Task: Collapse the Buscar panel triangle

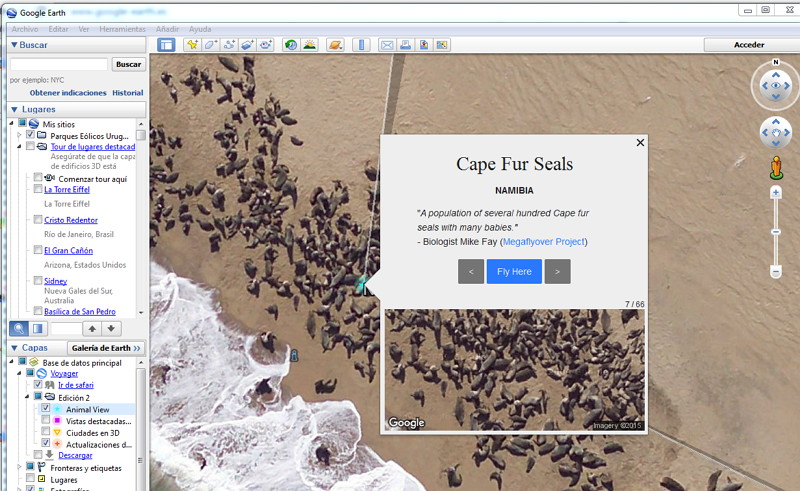Action: [14, 45]
